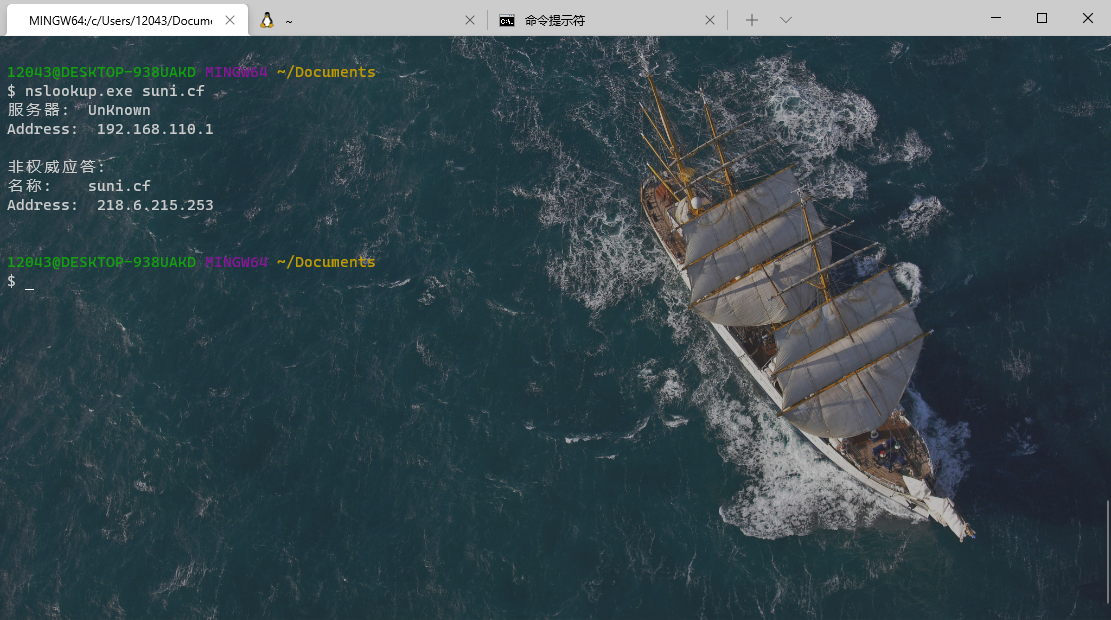The height and width of the screenshot is (620, 1111).
Task: Switch to the 命令提示符 tab
Action: coord(608,21)
